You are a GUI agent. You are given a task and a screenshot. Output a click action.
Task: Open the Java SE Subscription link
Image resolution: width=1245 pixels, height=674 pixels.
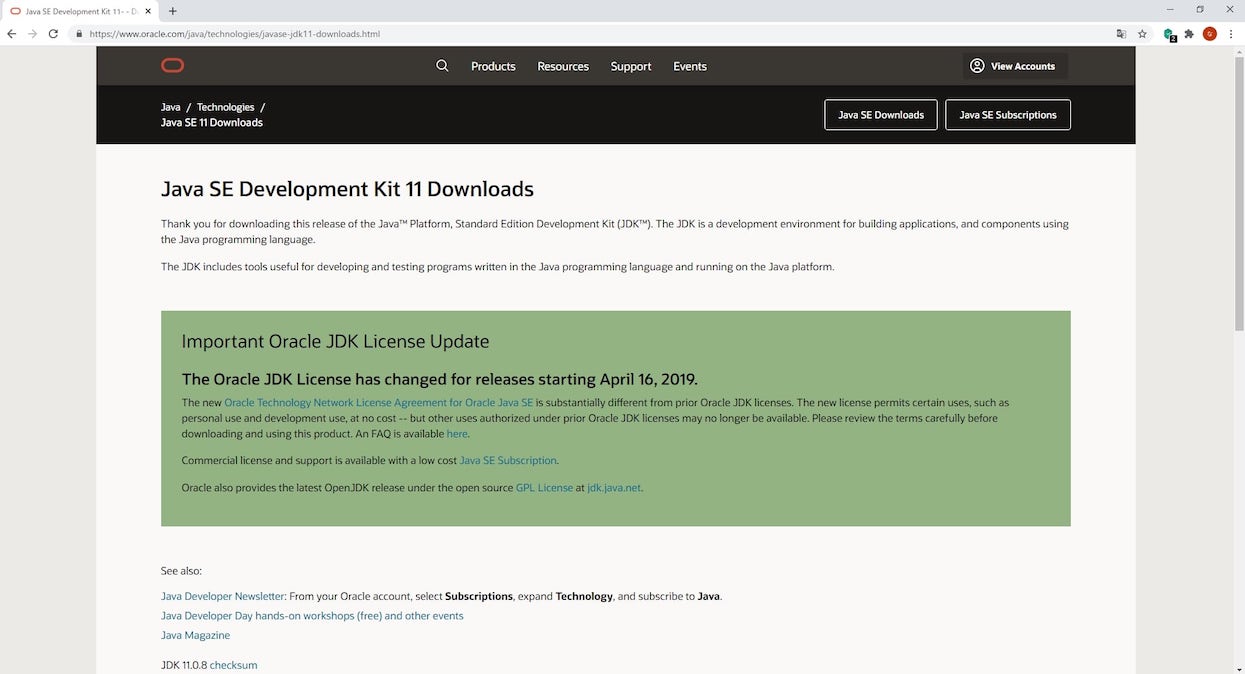click(508, 461)
